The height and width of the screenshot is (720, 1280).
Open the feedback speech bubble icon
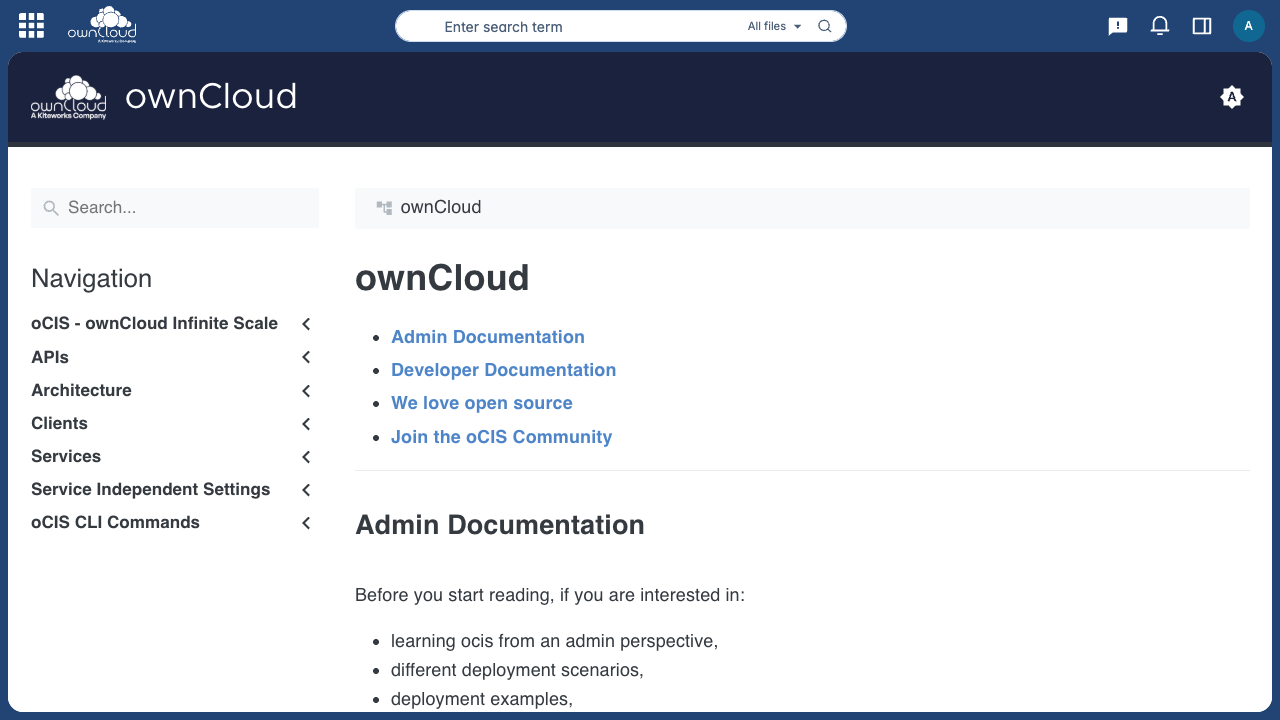pos(1118,26)
